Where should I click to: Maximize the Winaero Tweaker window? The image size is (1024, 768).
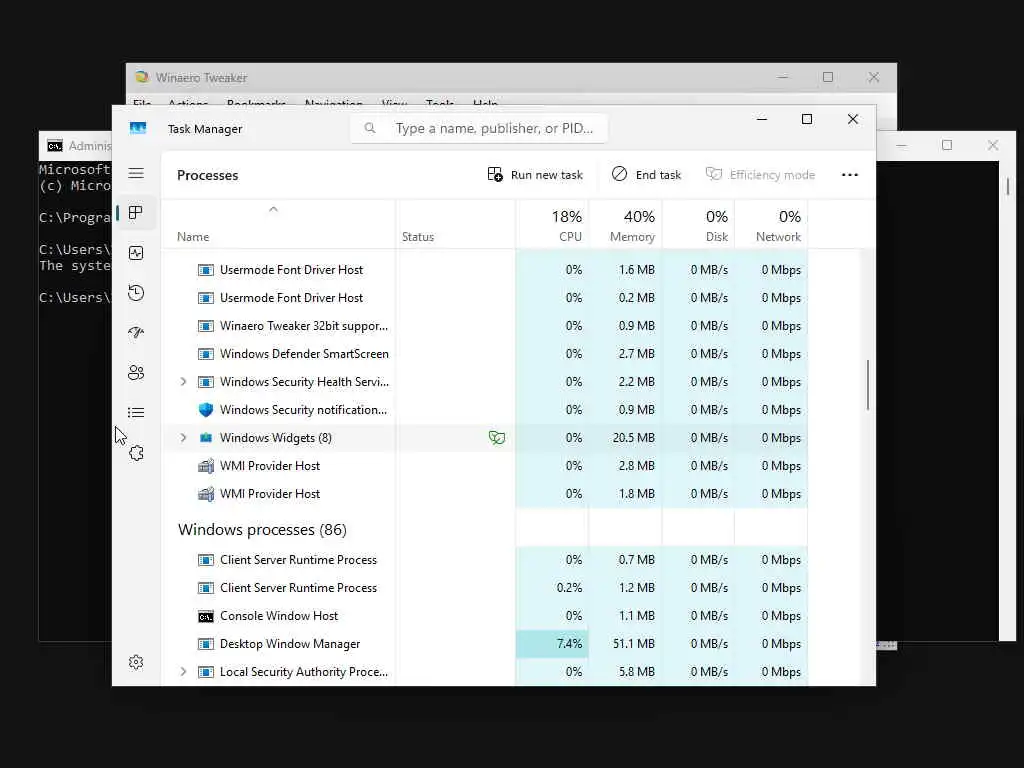click(x=828, y=77)
